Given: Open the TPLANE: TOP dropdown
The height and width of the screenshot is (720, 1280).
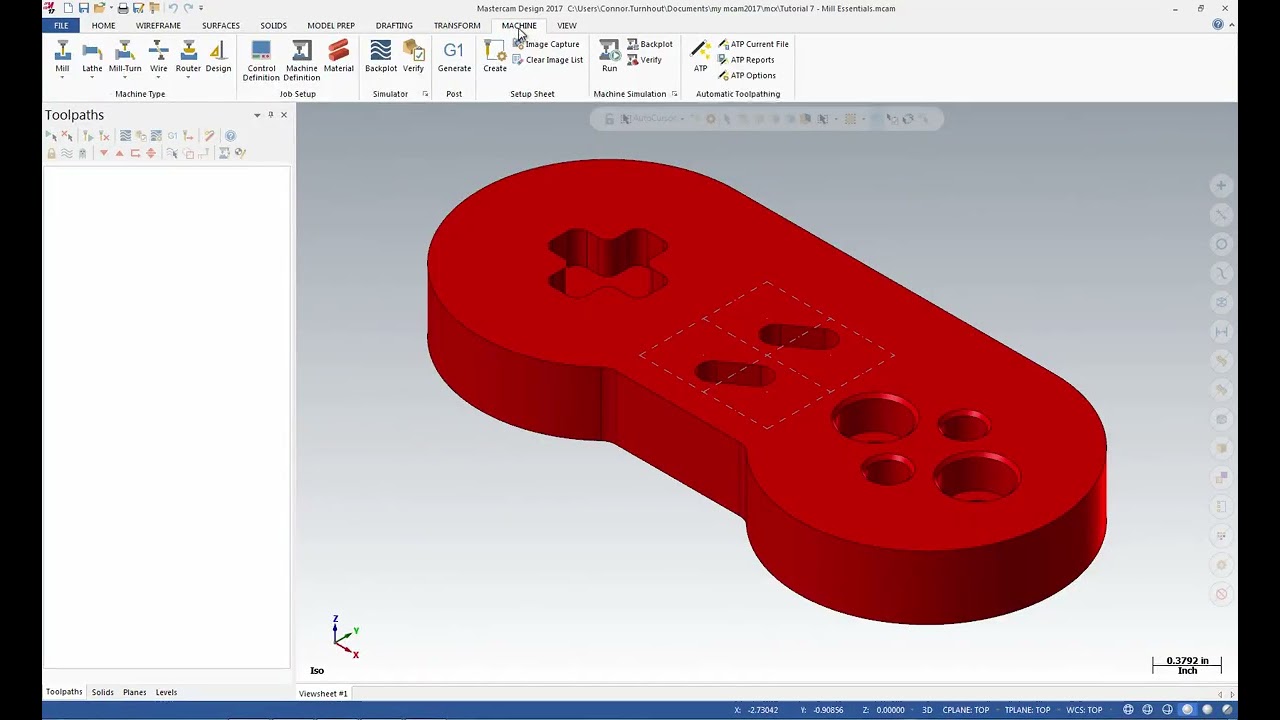Looking at the screenshot, I should (x=1027, y=710).
